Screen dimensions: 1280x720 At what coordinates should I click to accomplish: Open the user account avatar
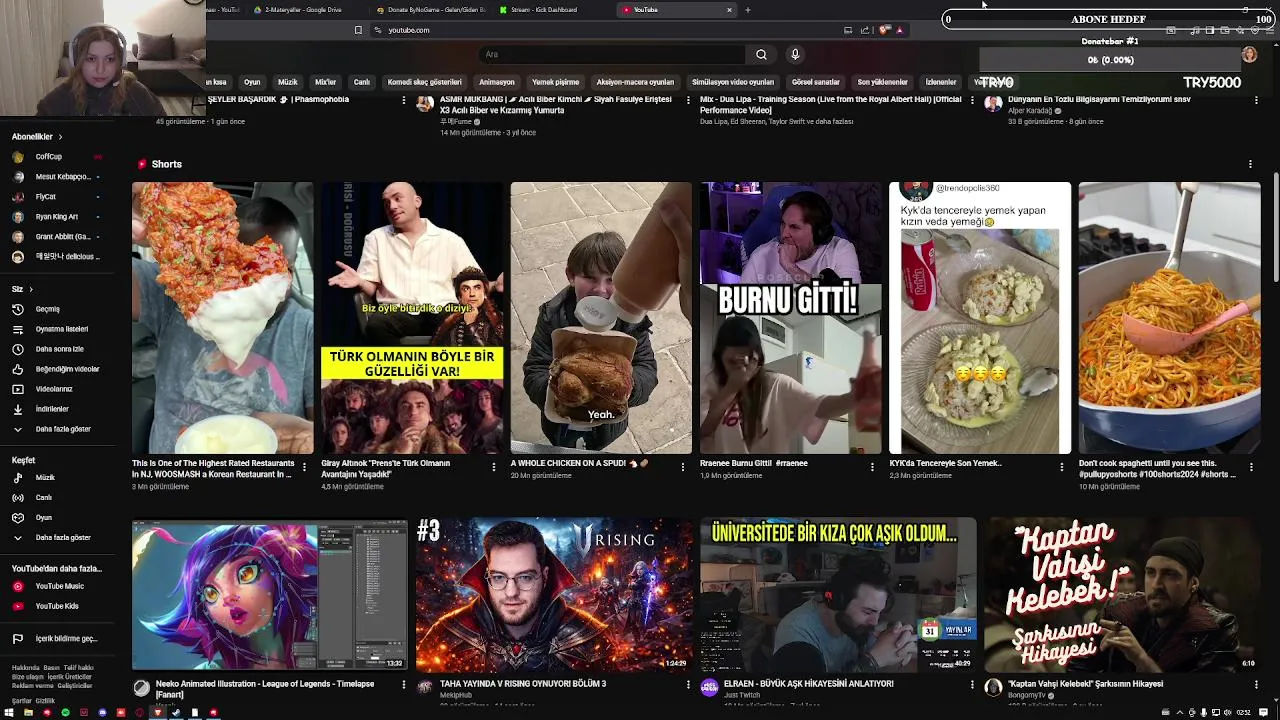pyautogui.click(x=1249, y=54)
